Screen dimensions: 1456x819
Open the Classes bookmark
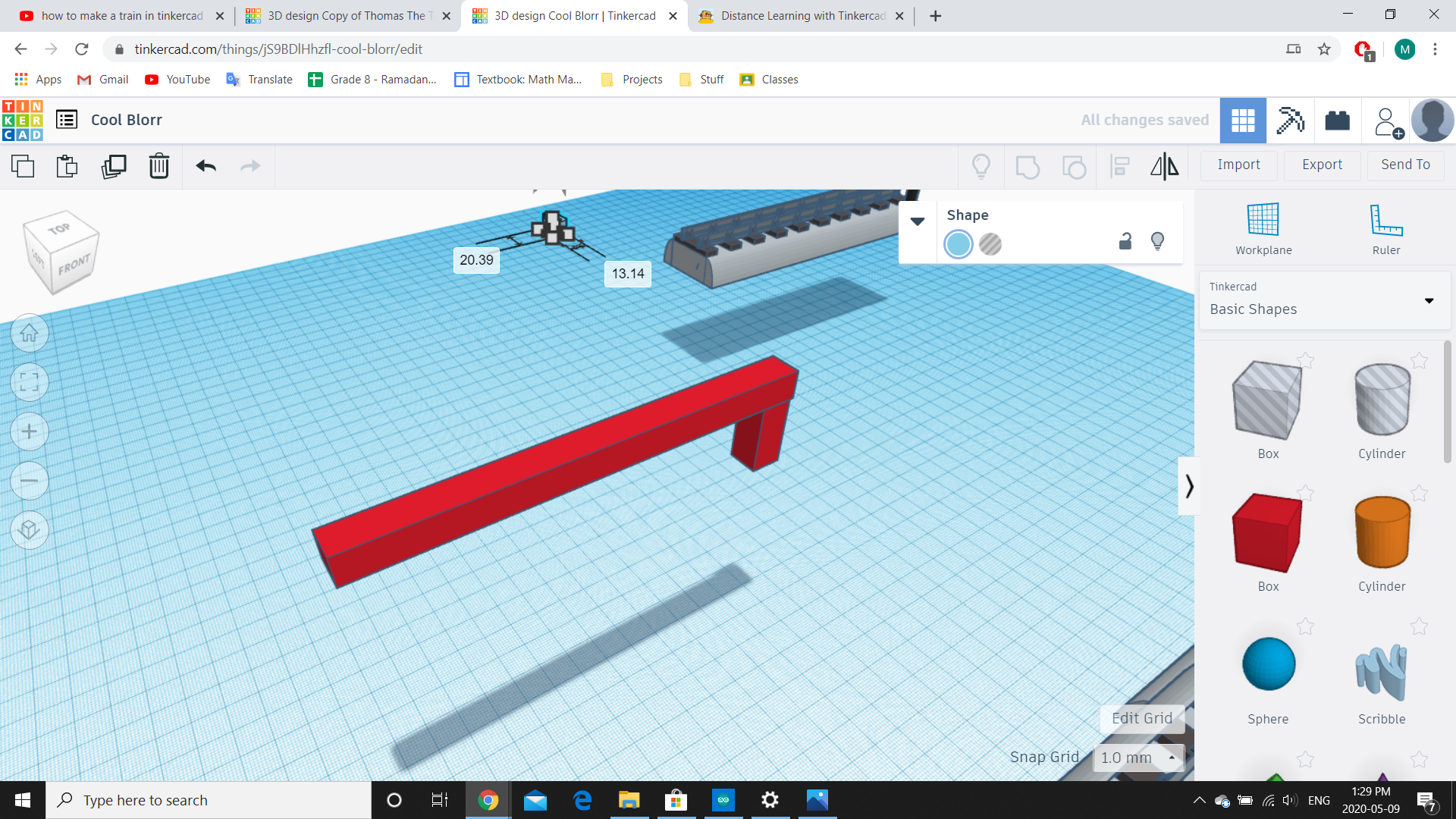[769, 80]
